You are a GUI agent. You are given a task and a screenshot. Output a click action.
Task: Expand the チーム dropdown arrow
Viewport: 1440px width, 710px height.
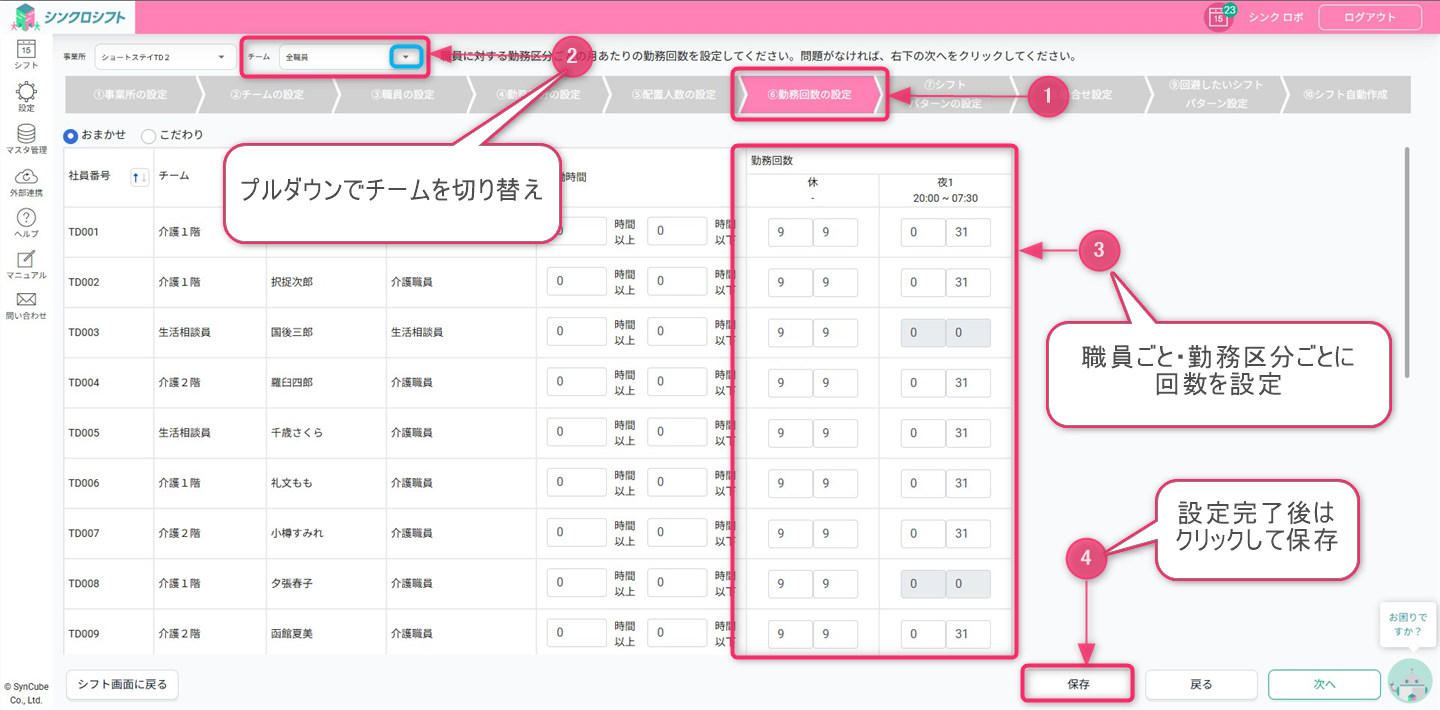tap(405, 58)
